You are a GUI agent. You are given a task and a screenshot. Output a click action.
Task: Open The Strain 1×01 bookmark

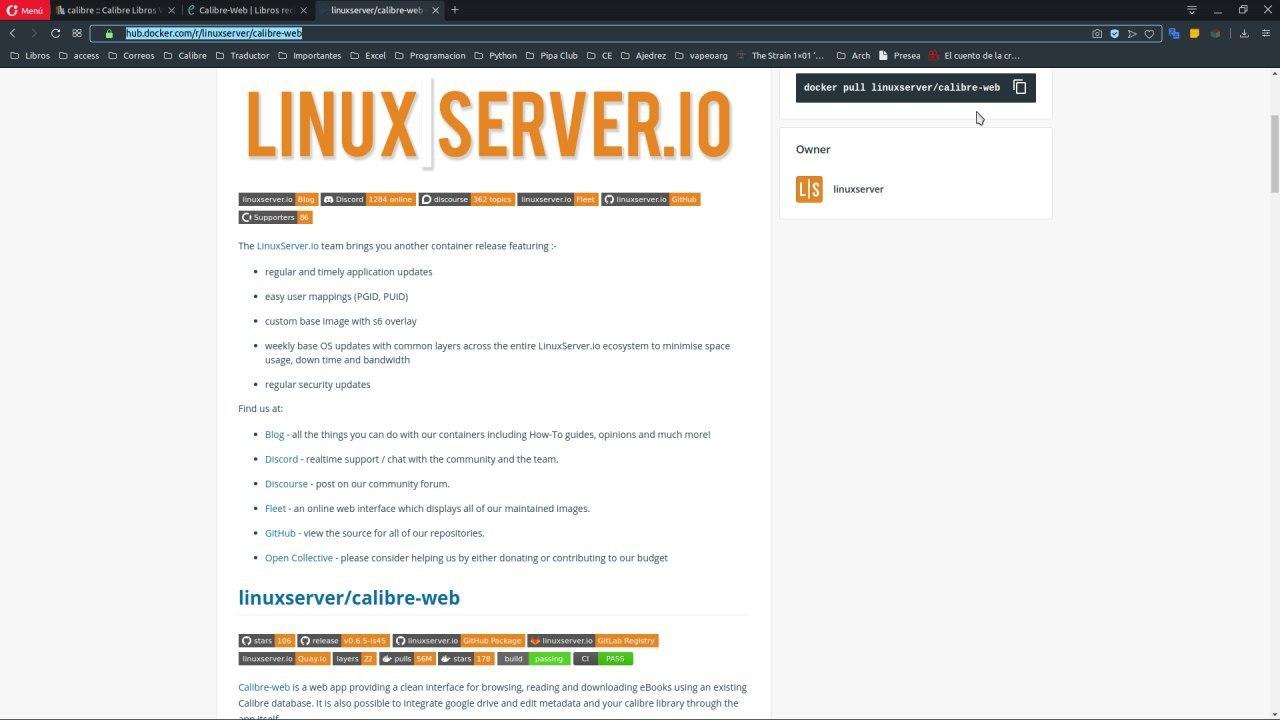click(x=781, y=56)
